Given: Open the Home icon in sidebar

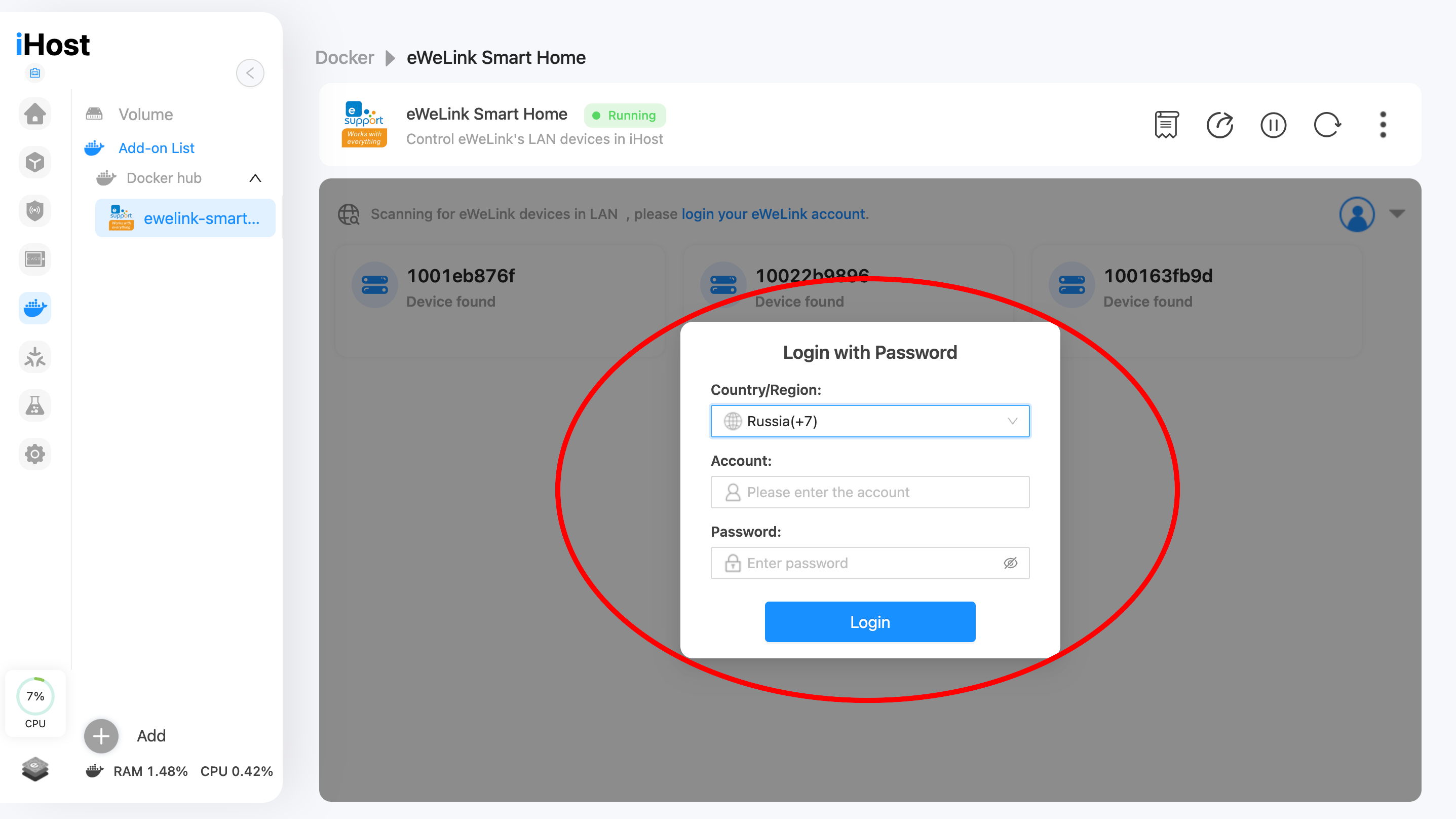Looking at the screenshot, I should (35, 114).
